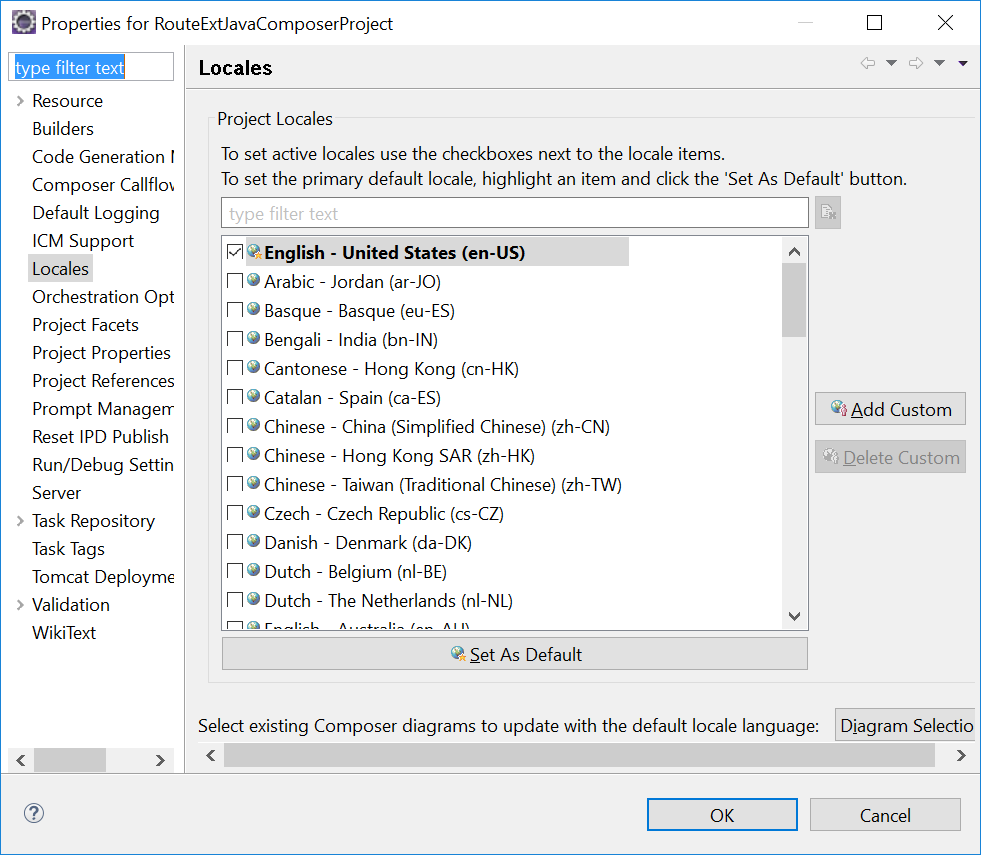Click the back navigation arrow icon
The image size is (981, 855).
867,64
